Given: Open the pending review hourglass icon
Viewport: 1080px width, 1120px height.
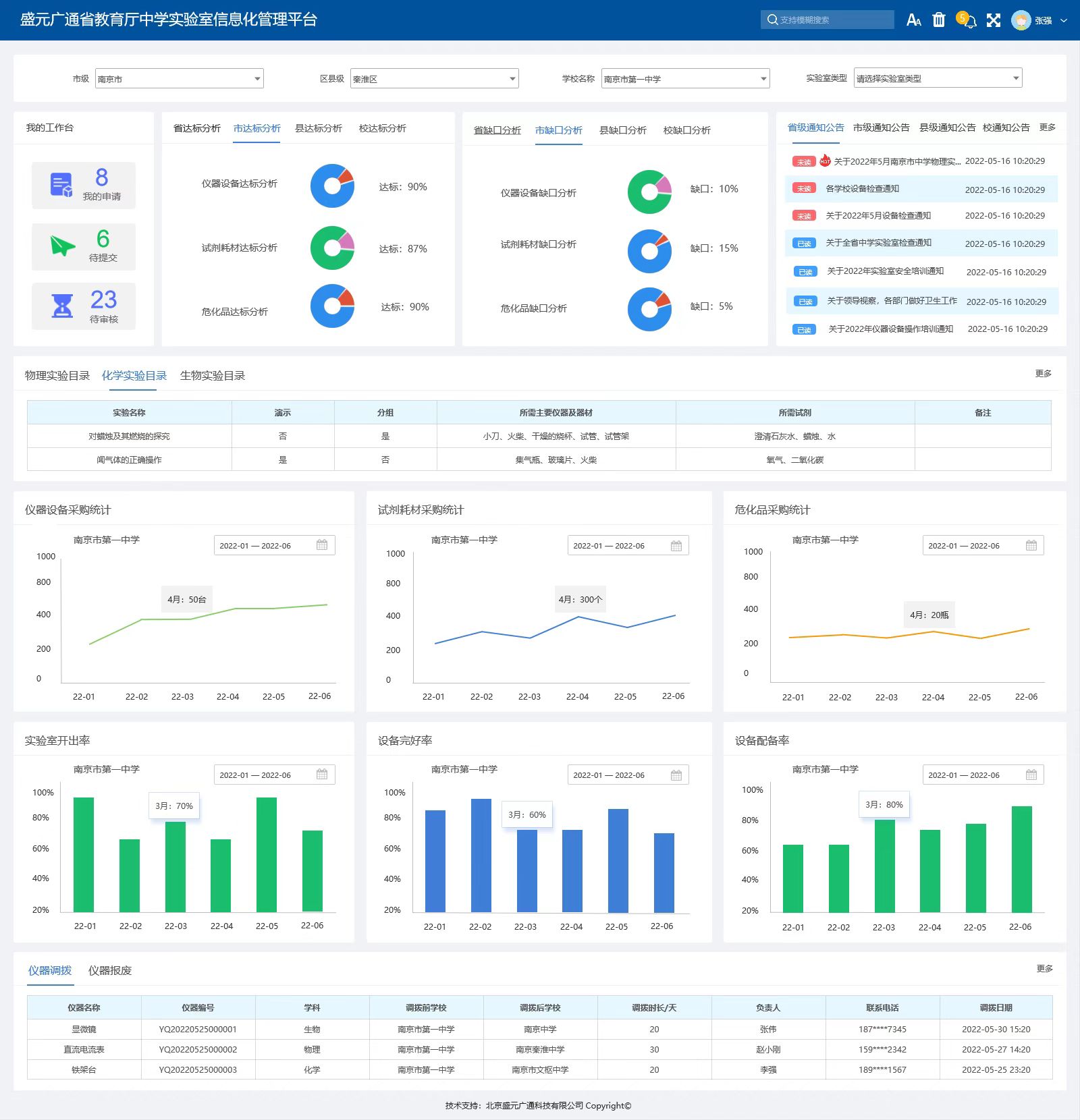Looking at the screenshot, I should 62,306.
